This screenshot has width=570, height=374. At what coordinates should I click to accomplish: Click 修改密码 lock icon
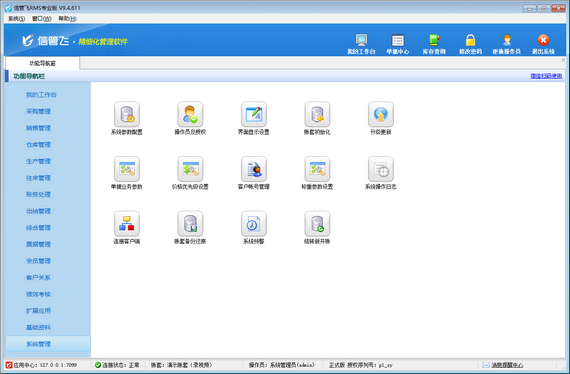pos(470,40)
